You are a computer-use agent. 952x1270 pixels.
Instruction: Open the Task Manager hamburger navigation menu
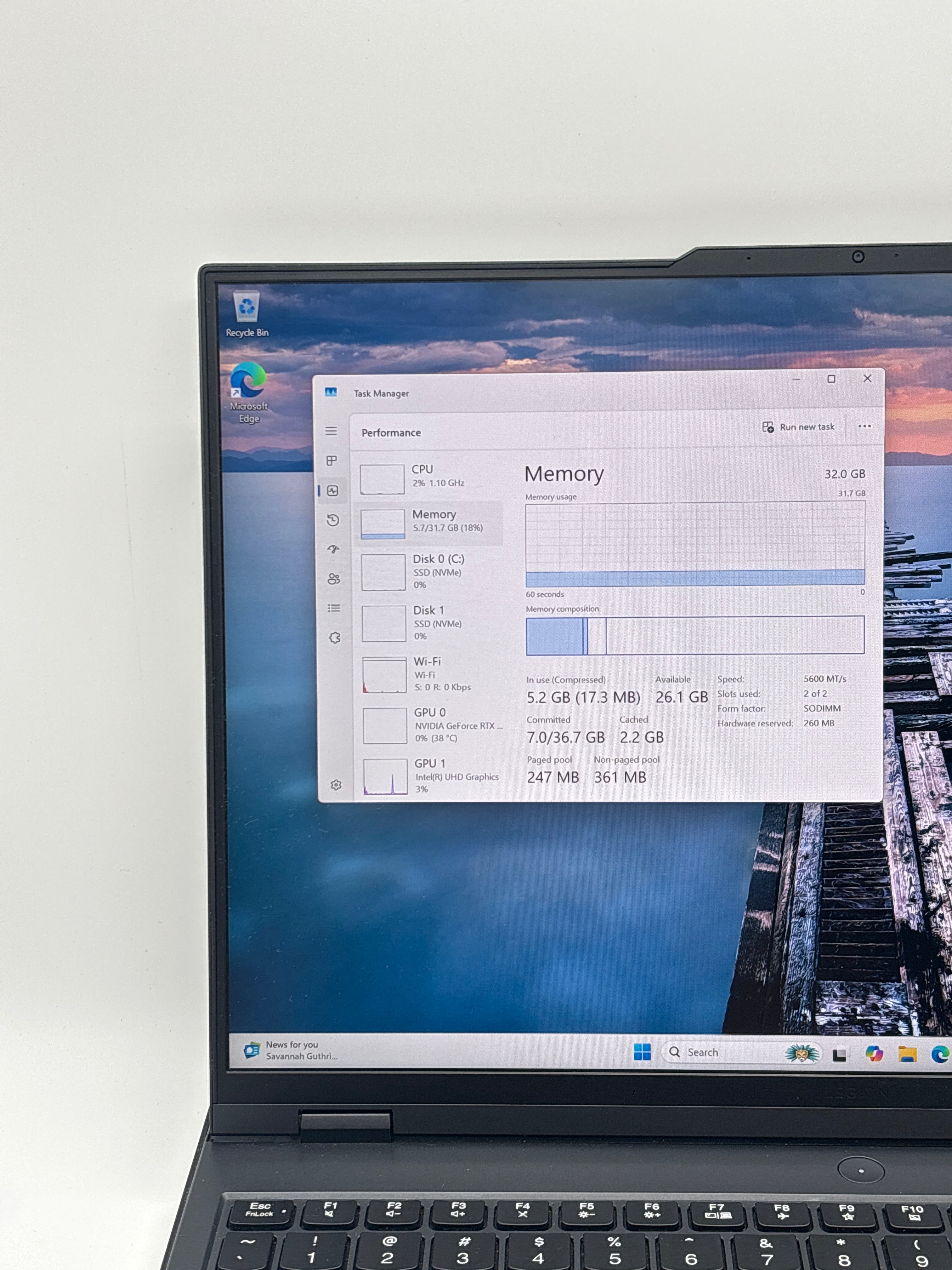(331, 431)
